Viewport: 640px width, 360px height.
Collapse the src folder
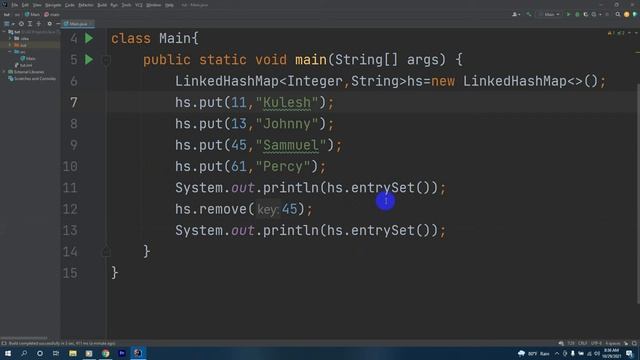[10, 52]
